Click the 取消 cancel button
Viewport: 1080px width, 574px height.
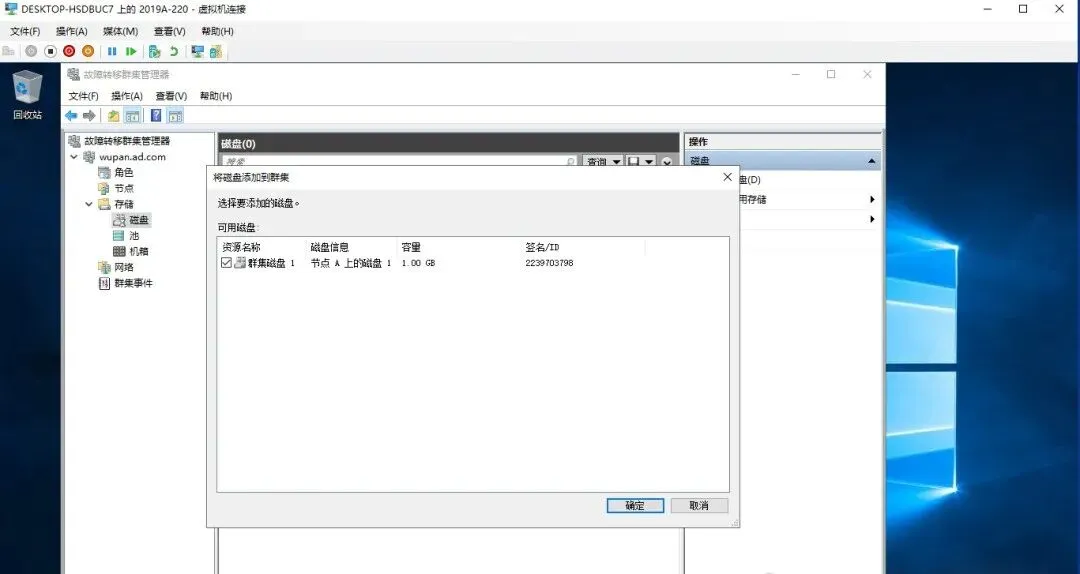pyautogui.click(x=699, y=505)
